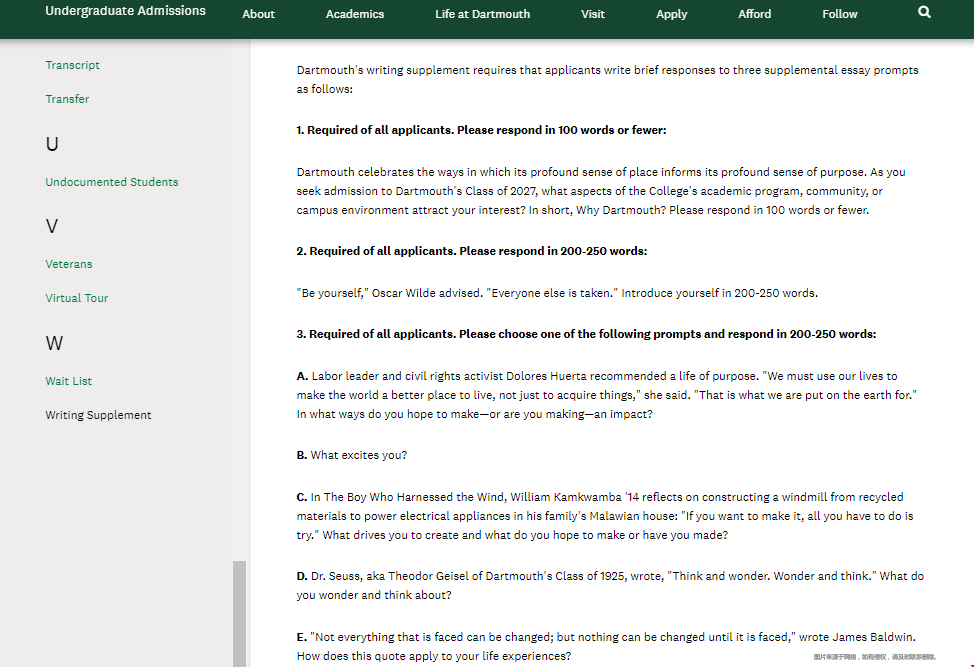Click Apply in the top navigation
The image size is (974, 667).
coord(671,14)
